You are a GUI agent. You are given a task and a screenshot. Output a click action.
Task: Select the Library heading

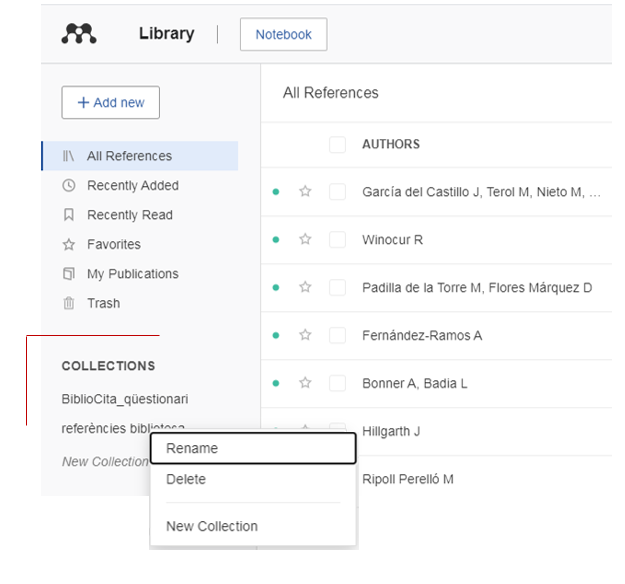pos(167,33)
